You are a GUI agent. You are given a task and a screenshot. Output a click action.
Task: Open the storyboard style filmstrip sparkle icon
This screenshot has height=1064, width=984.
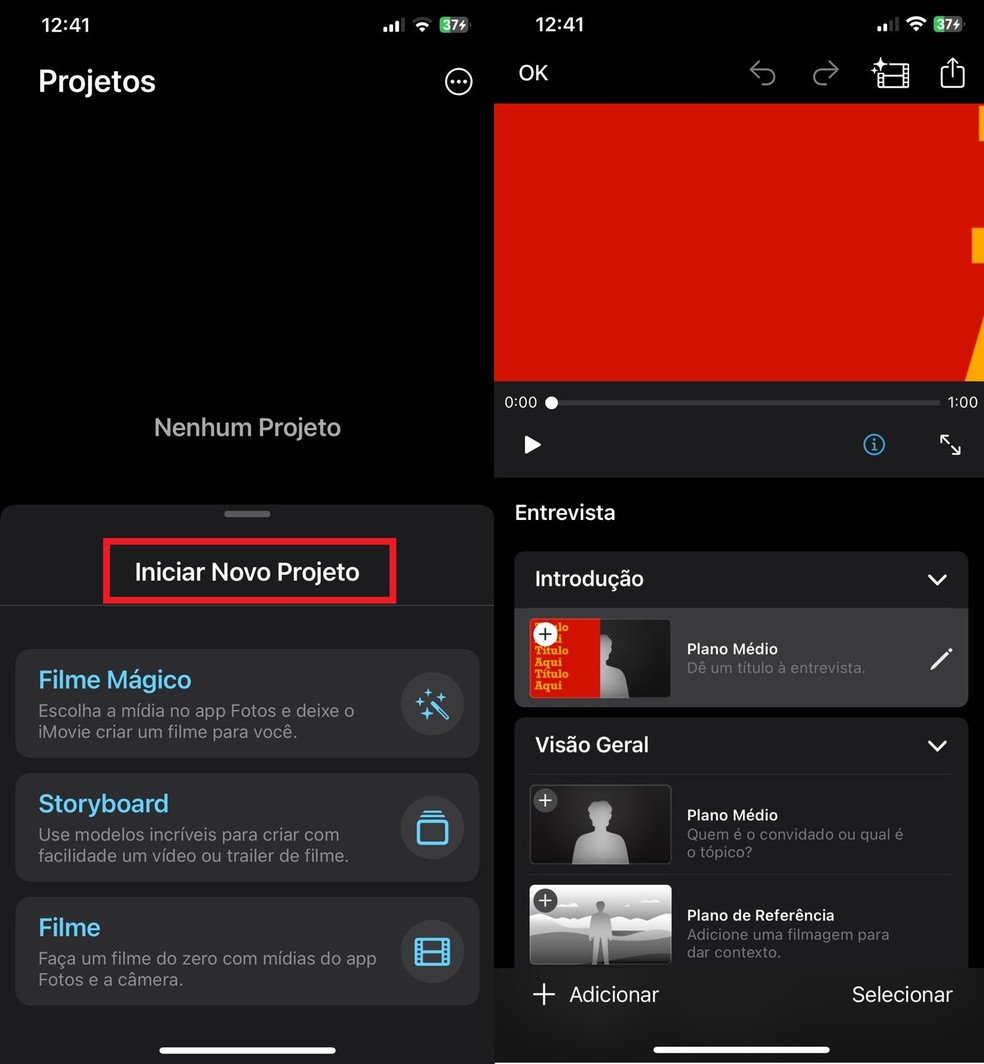[x=890, y=73]
